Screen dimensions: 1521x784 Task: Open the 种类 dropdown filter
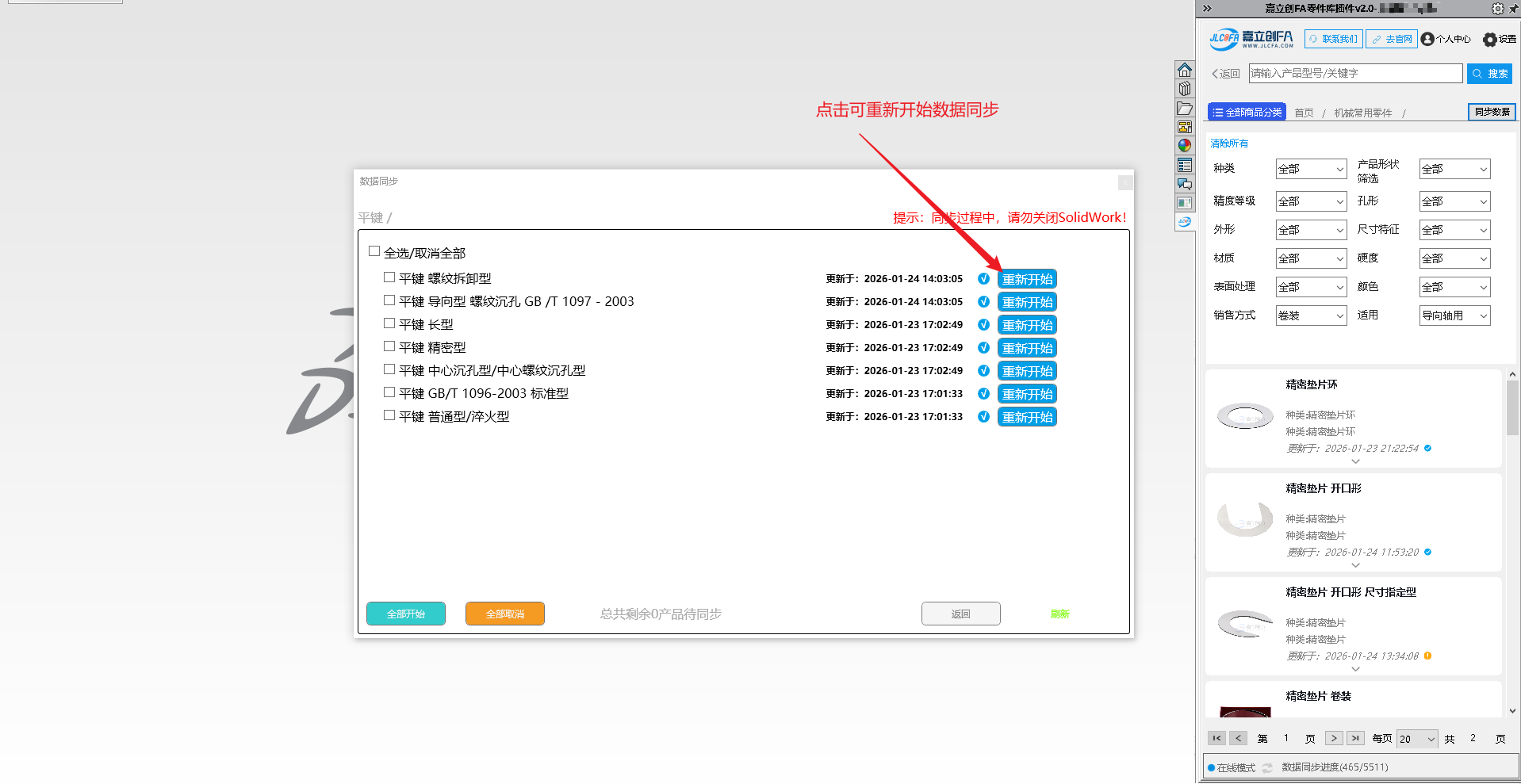click(1311, 169)
